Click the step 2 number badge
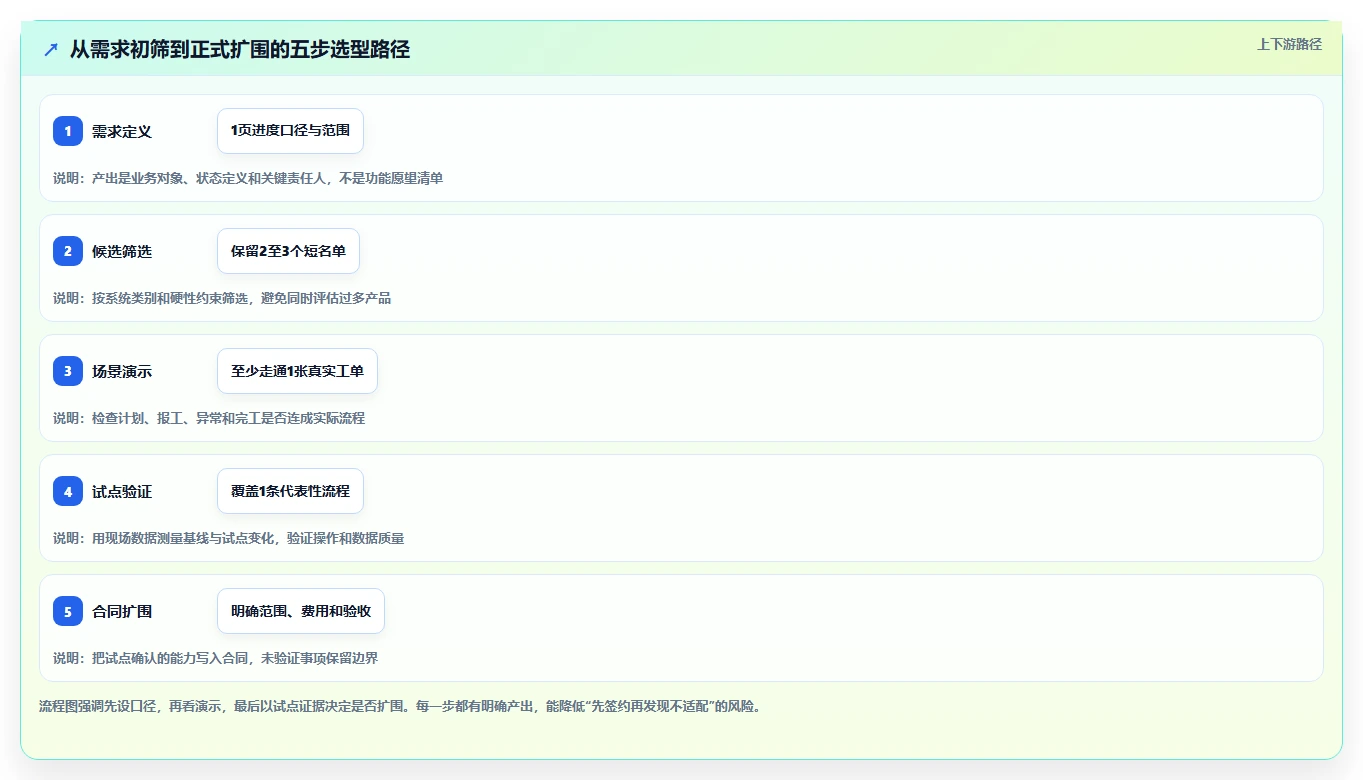1363x780 pixels. tap(68, 251)
